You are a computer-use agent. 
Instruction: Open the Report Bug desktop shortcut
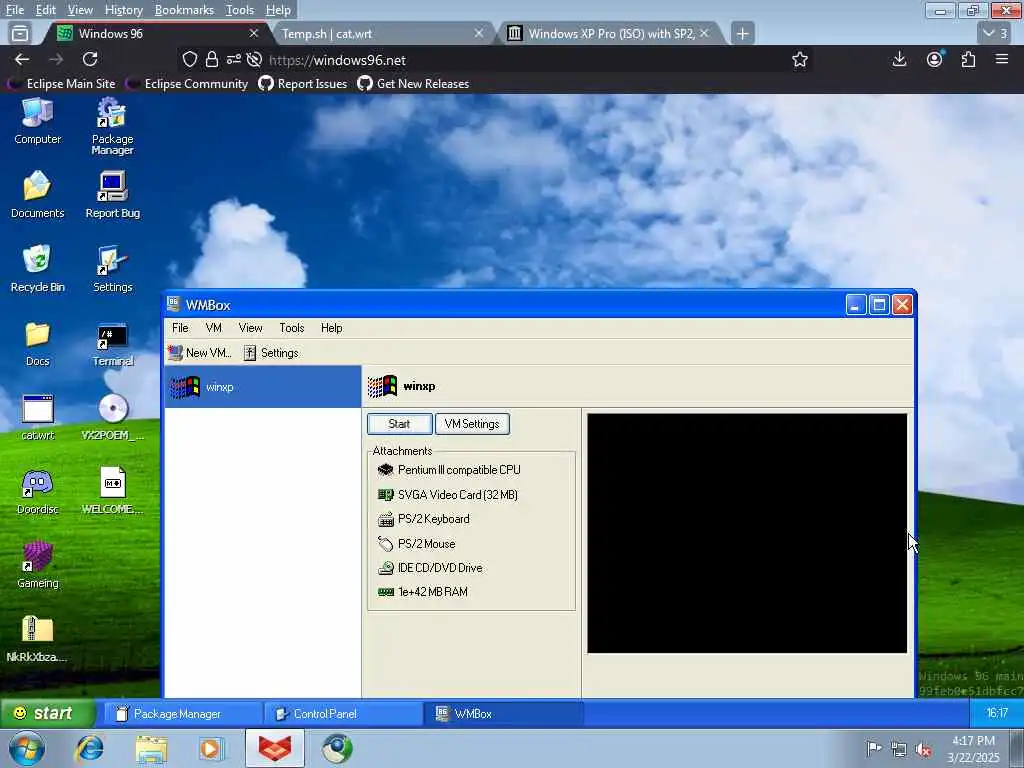point(112,195)
